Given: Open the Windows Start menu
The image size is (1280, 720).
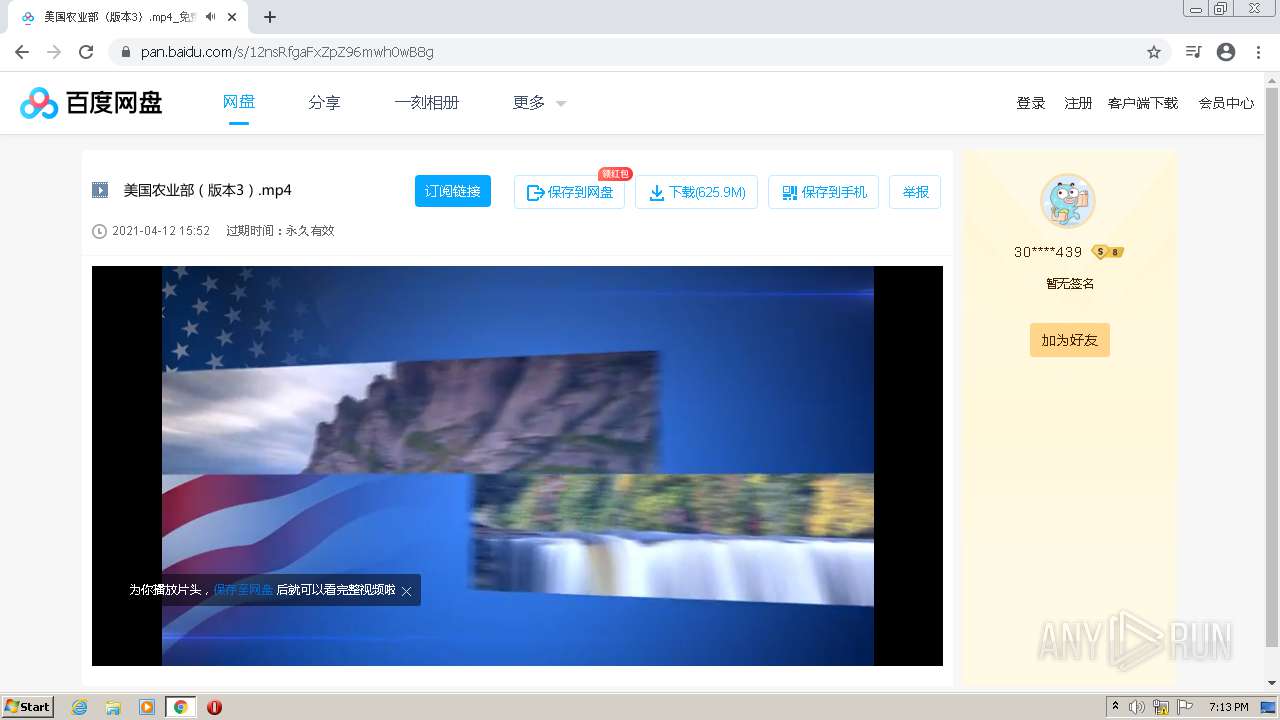Looking at the screenshot, I should (28, 707).
